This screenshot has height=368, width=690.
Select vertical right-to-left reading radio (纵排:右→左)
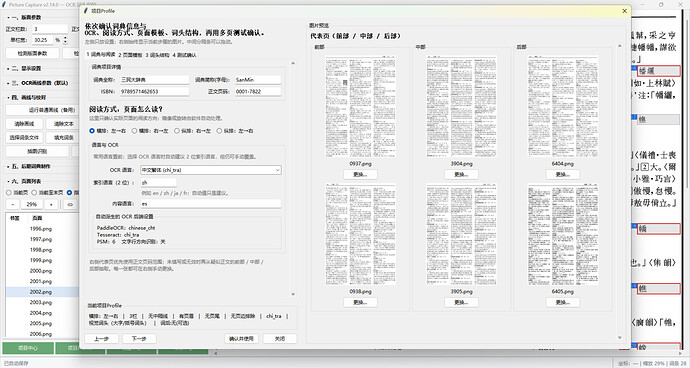tap(192, 131)
